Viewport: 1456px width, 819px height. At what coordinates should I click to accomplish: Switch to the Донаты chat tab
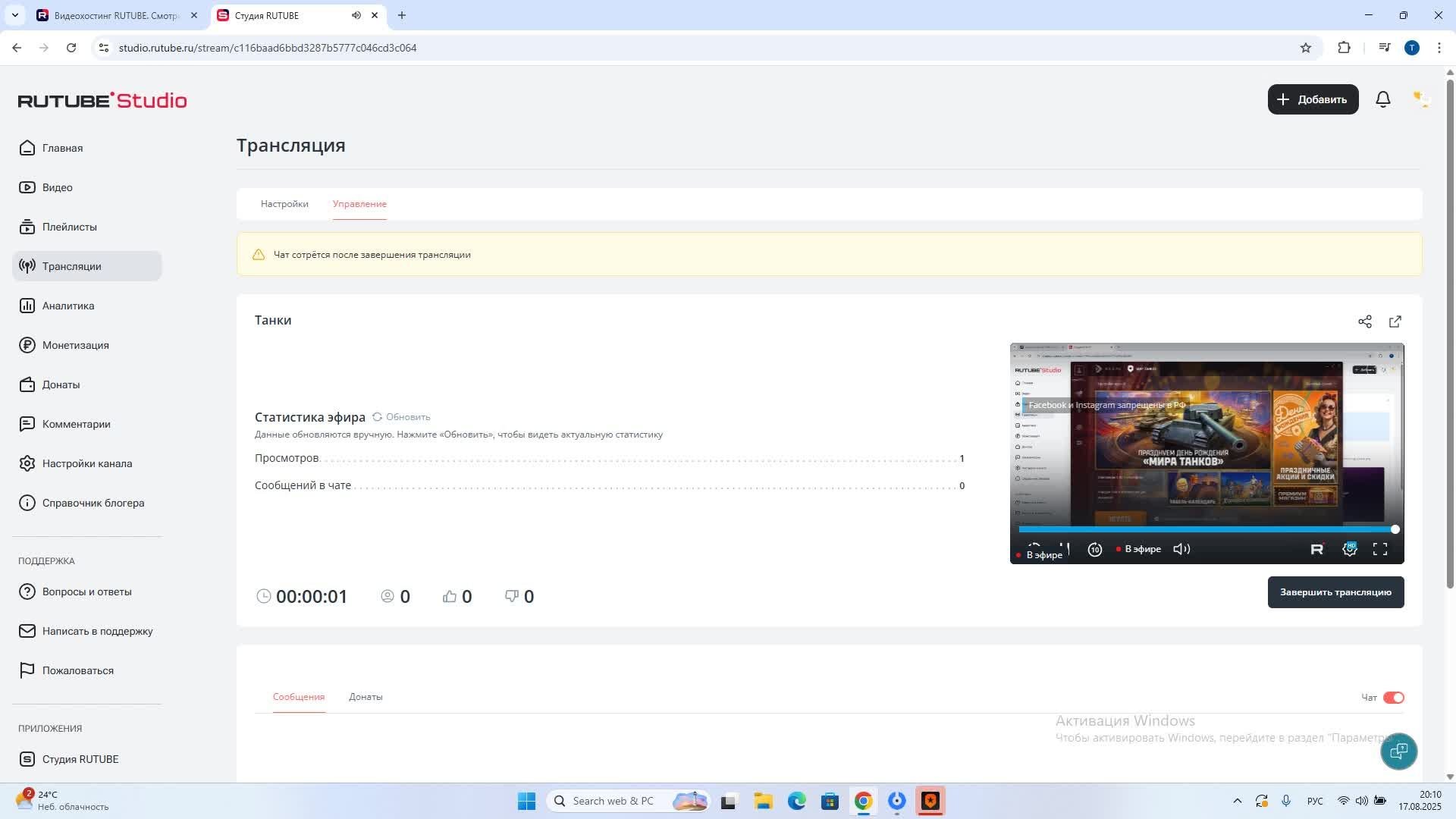click(366, 697)
